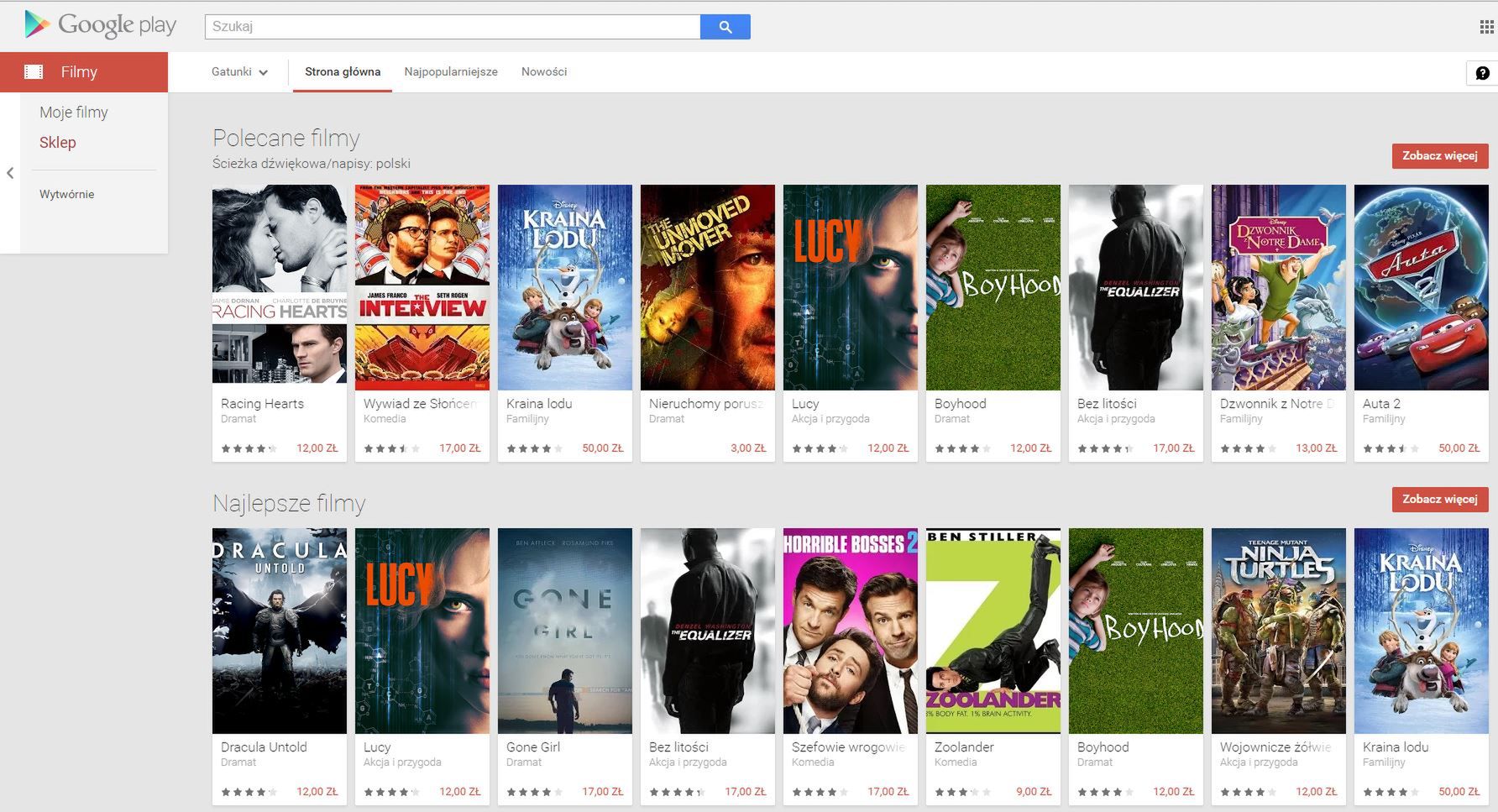Click Auta 2 price 50,00 zł

point(1459,448)
